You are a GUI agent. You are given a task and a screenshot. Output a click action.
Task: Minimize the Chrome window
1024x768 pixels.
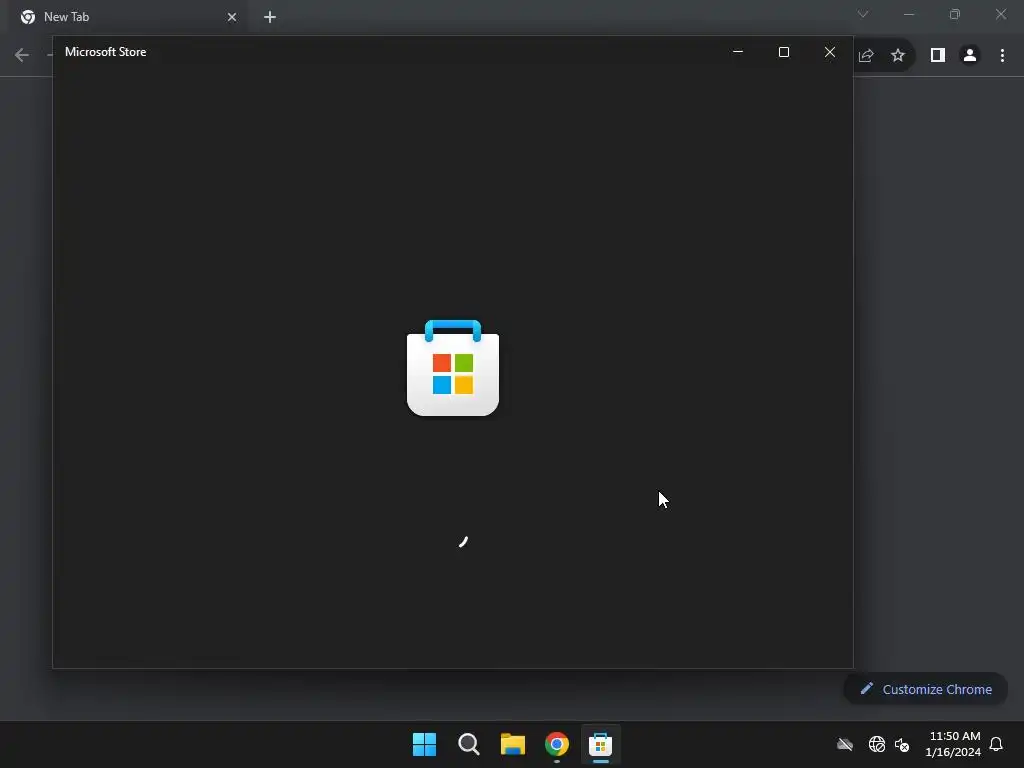click(909, 14)
